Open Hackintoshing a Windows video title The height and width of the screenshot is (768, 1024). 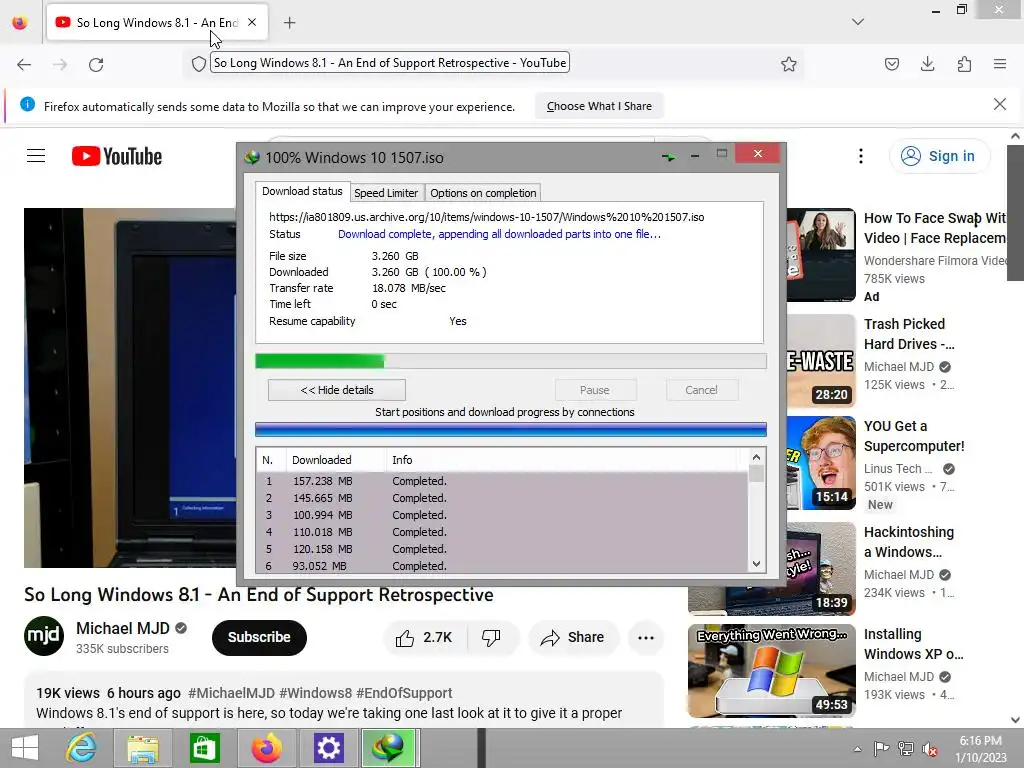tap(909, 542)
